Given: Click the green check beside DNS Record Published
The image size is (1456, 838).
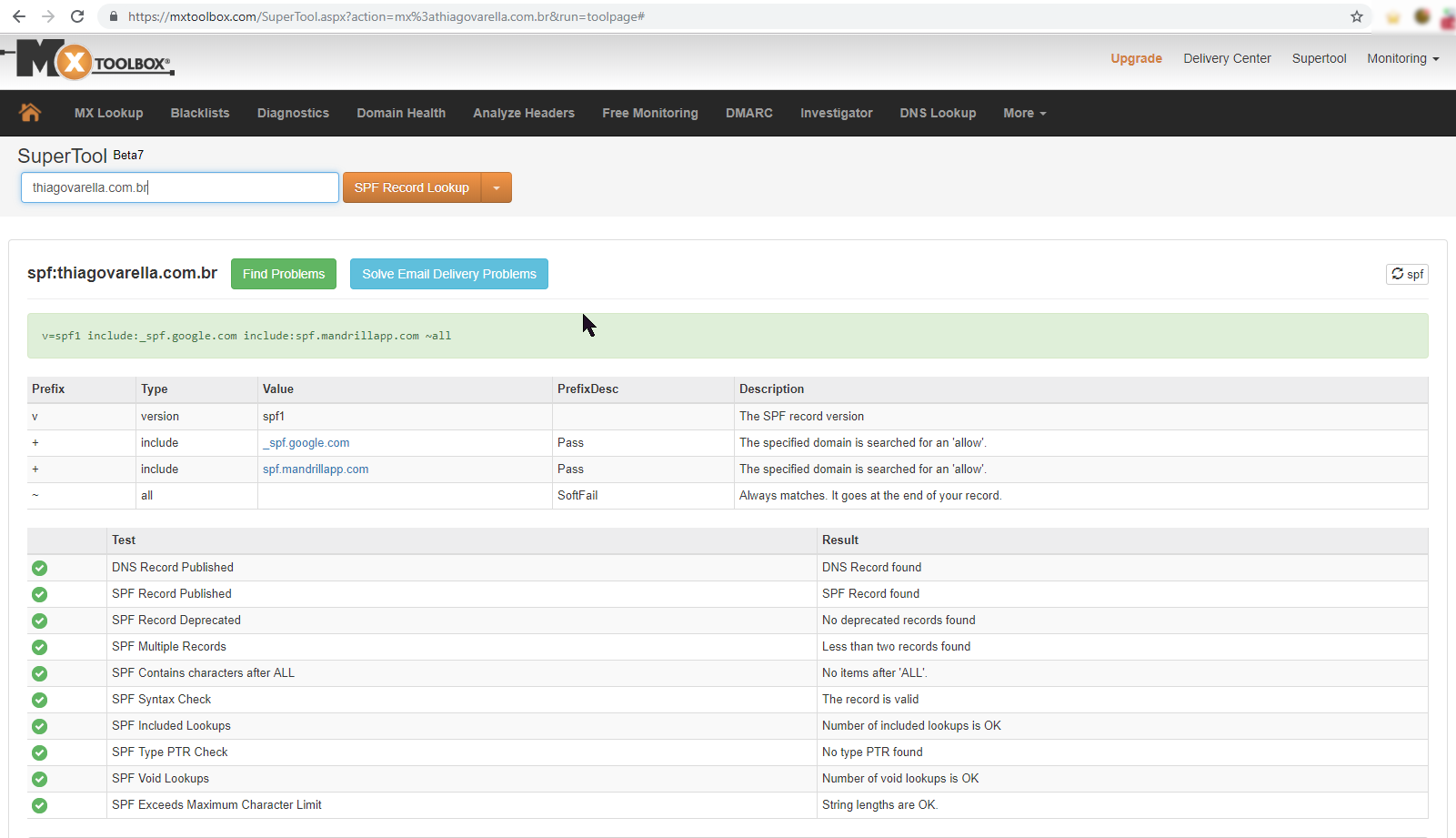Looking at the screenshot, I should point(39,568).
